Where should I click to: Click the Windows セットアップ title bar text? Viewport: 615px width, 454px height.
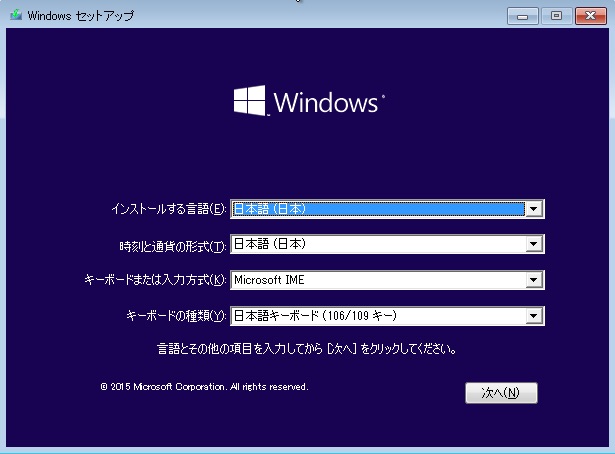pos(79,16)
